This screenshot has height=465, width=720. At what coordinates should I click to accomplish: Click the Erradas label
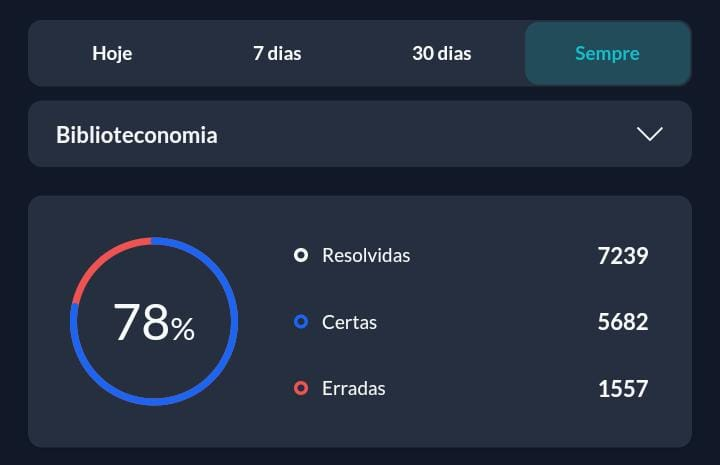(x=353, y=388)
